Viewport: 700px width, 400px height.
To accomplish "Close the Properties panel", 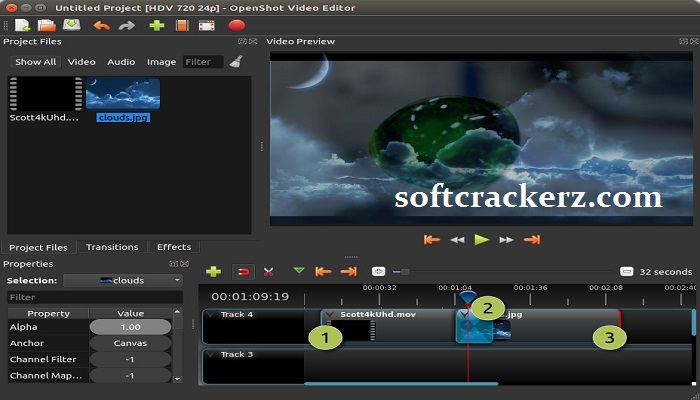I will [185, 264].
